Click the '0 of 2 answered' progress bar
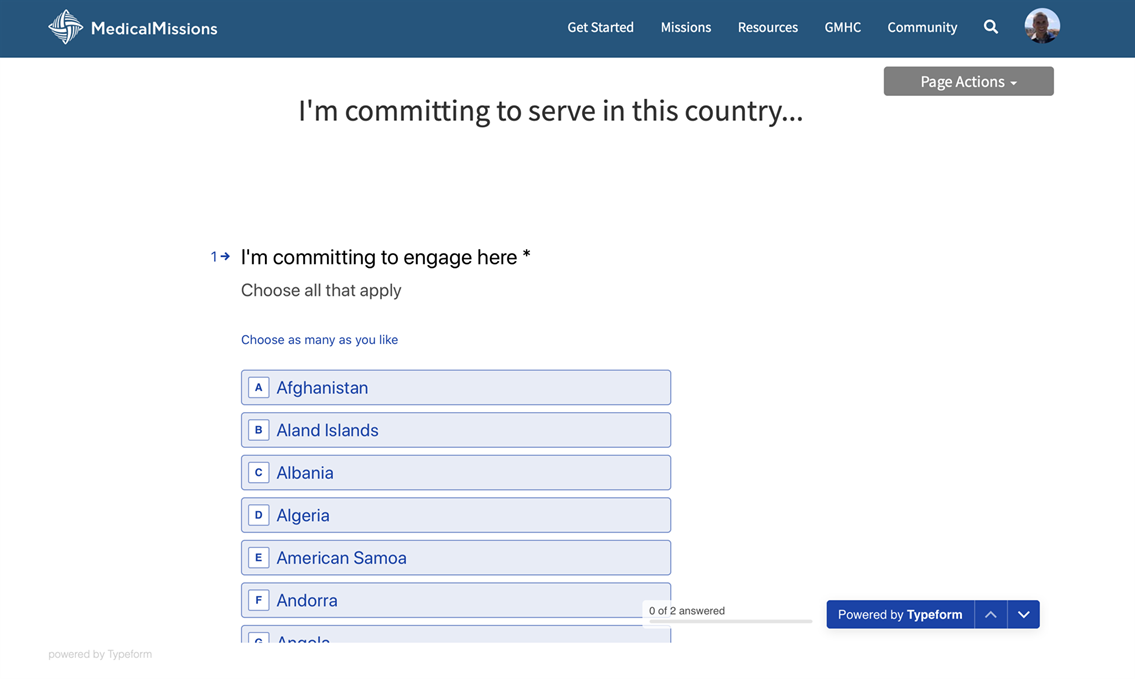 point(730,621)
